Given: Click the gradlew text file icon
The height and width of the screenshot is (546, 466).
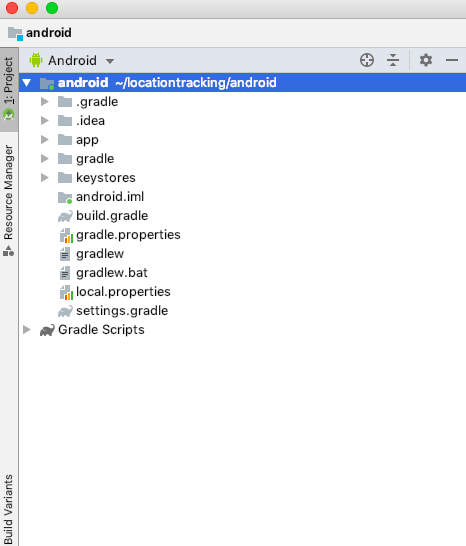Looking at the screenshot, I should [x=64, y=254].
